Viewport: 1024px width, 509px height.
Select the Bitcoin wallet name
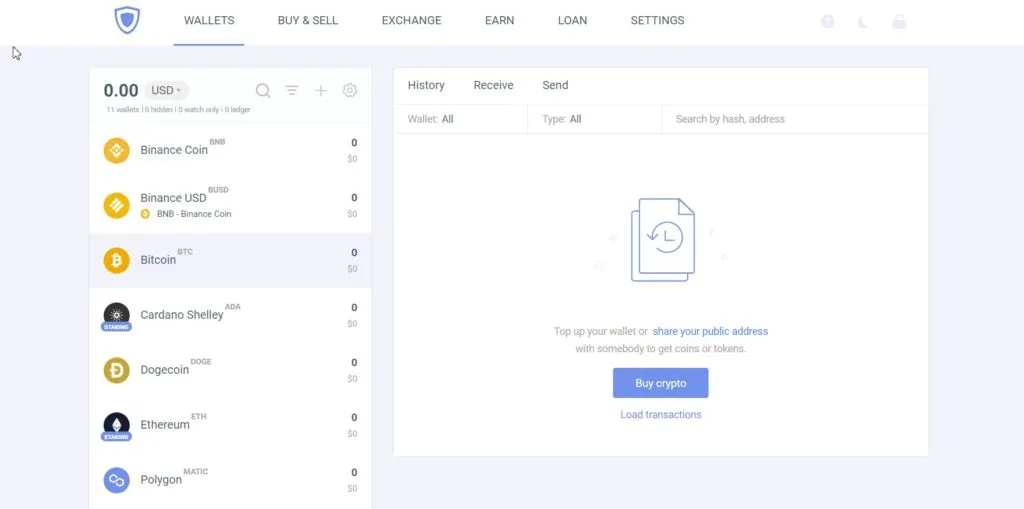pyautogui.click(x=158, y=260)
